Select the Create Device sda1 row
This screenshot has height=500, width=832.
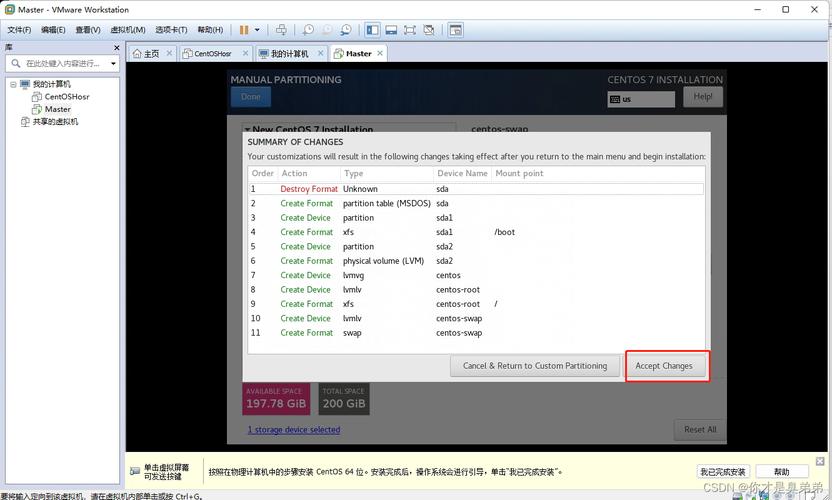point(476,218)
